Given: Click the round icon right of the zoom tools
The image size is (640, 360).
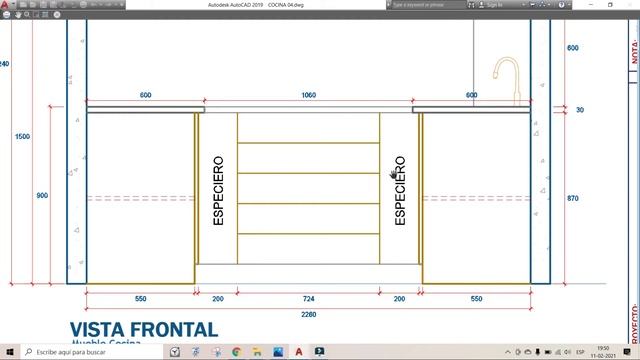Looking at the screenshot, I should pyautogui.click(x=57, y=15).
